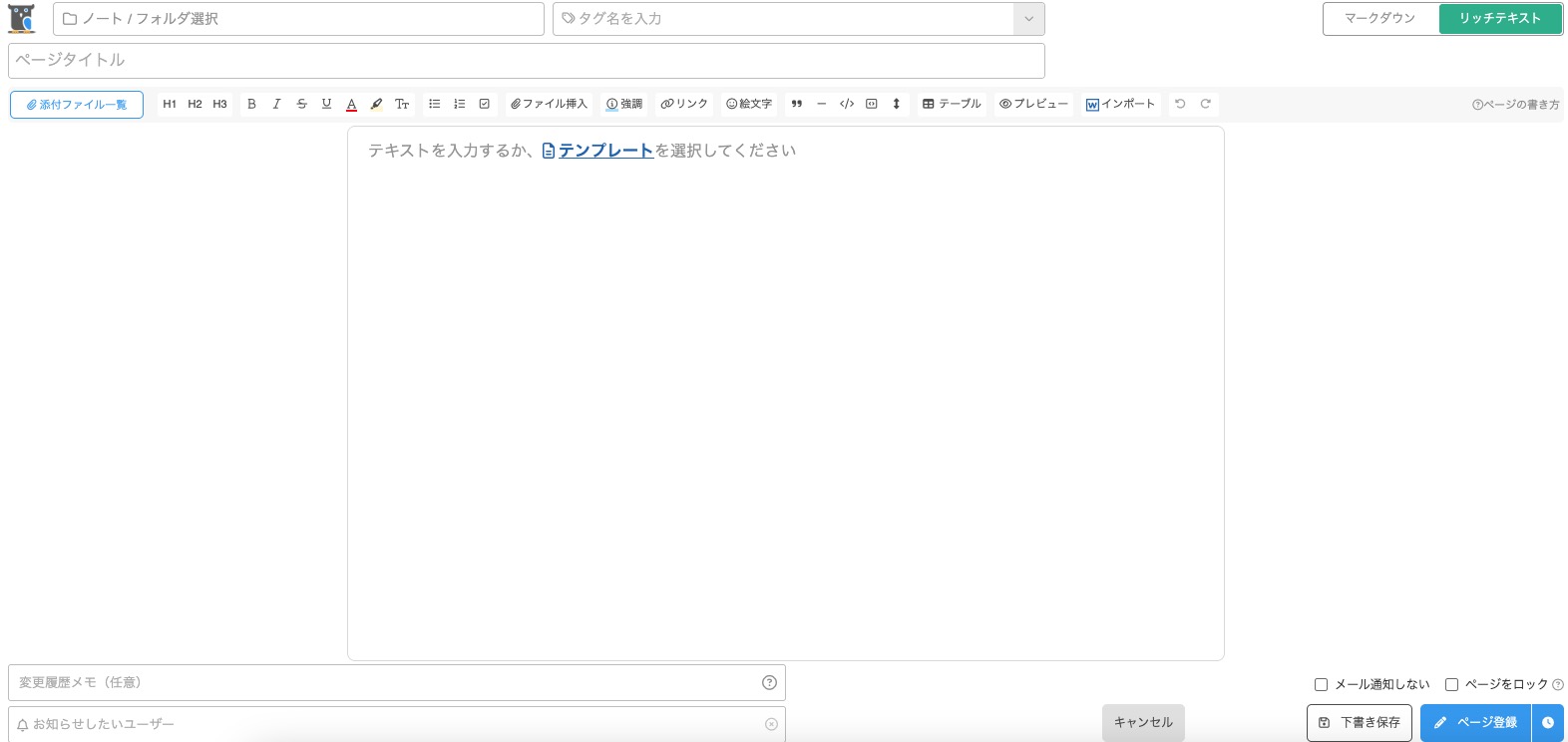Insert a bulleted list
This screenshot has height=742, width=1568.
pos(434,104)
